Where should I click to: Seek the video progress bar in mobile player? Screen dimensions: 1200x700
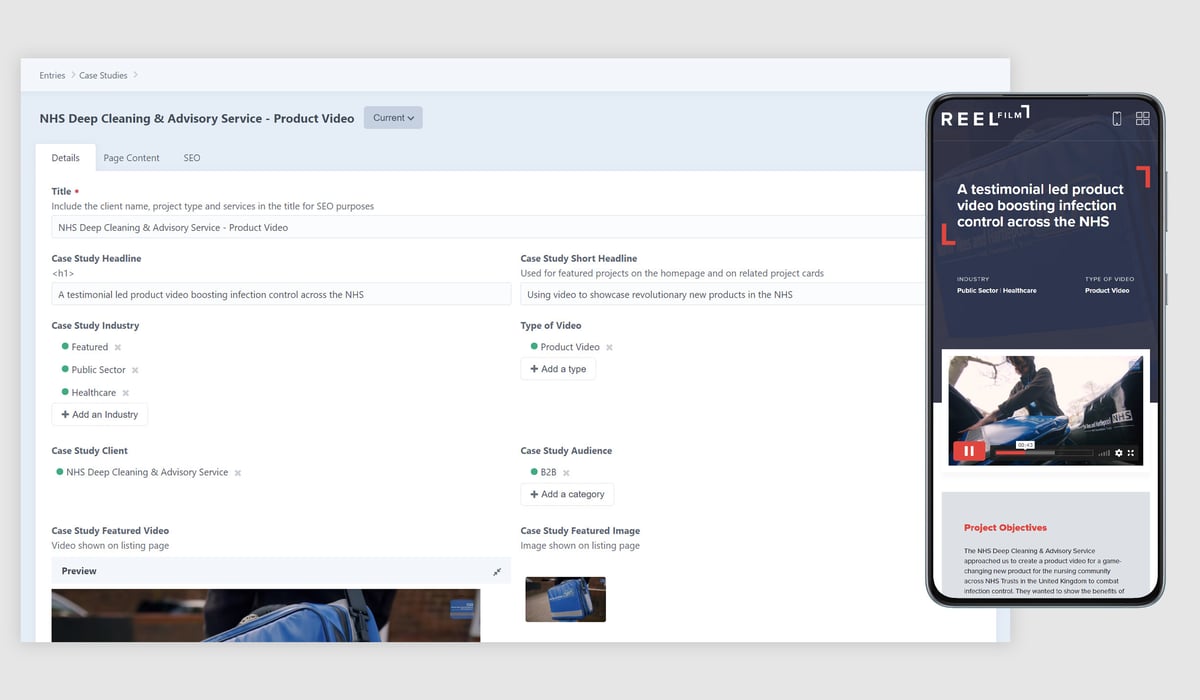coord(1043,453)
